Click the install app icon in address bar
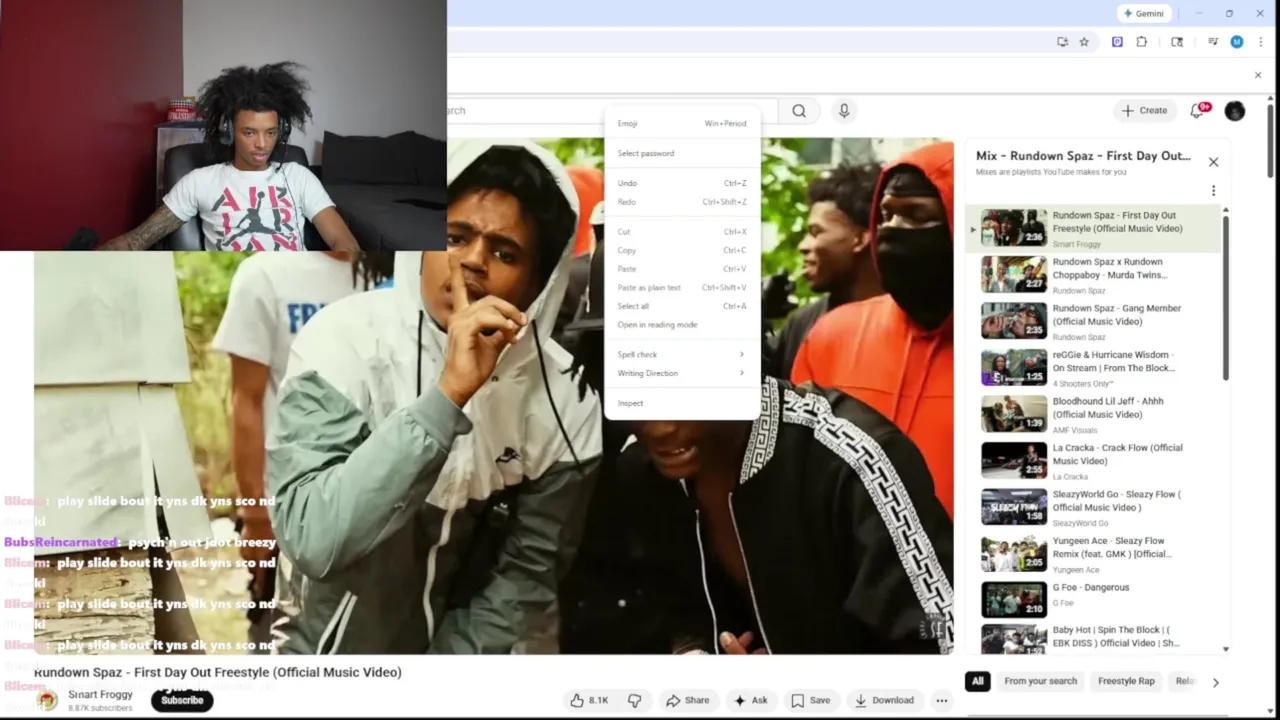Image resolution: width=1280 pixels, height=720 pixels. click(1062, 42)
